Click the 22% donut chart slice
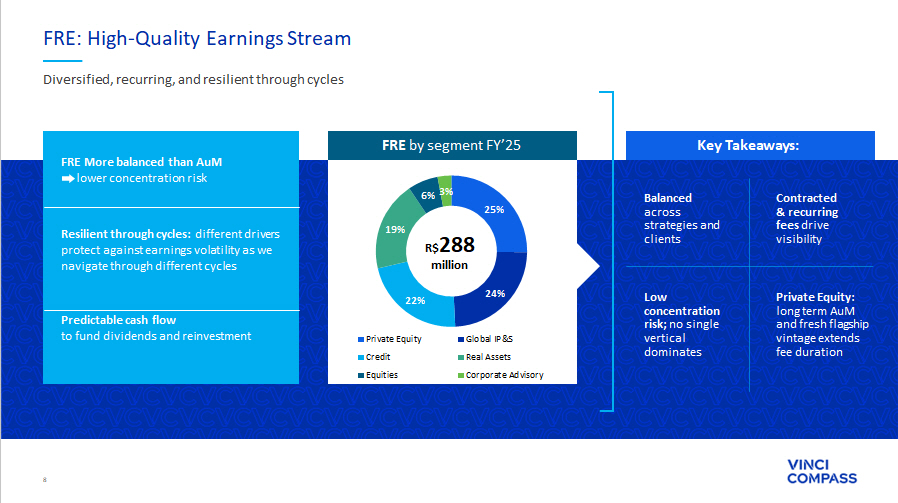This screenshot has width=898, height=503. click(x=416, y=299)
